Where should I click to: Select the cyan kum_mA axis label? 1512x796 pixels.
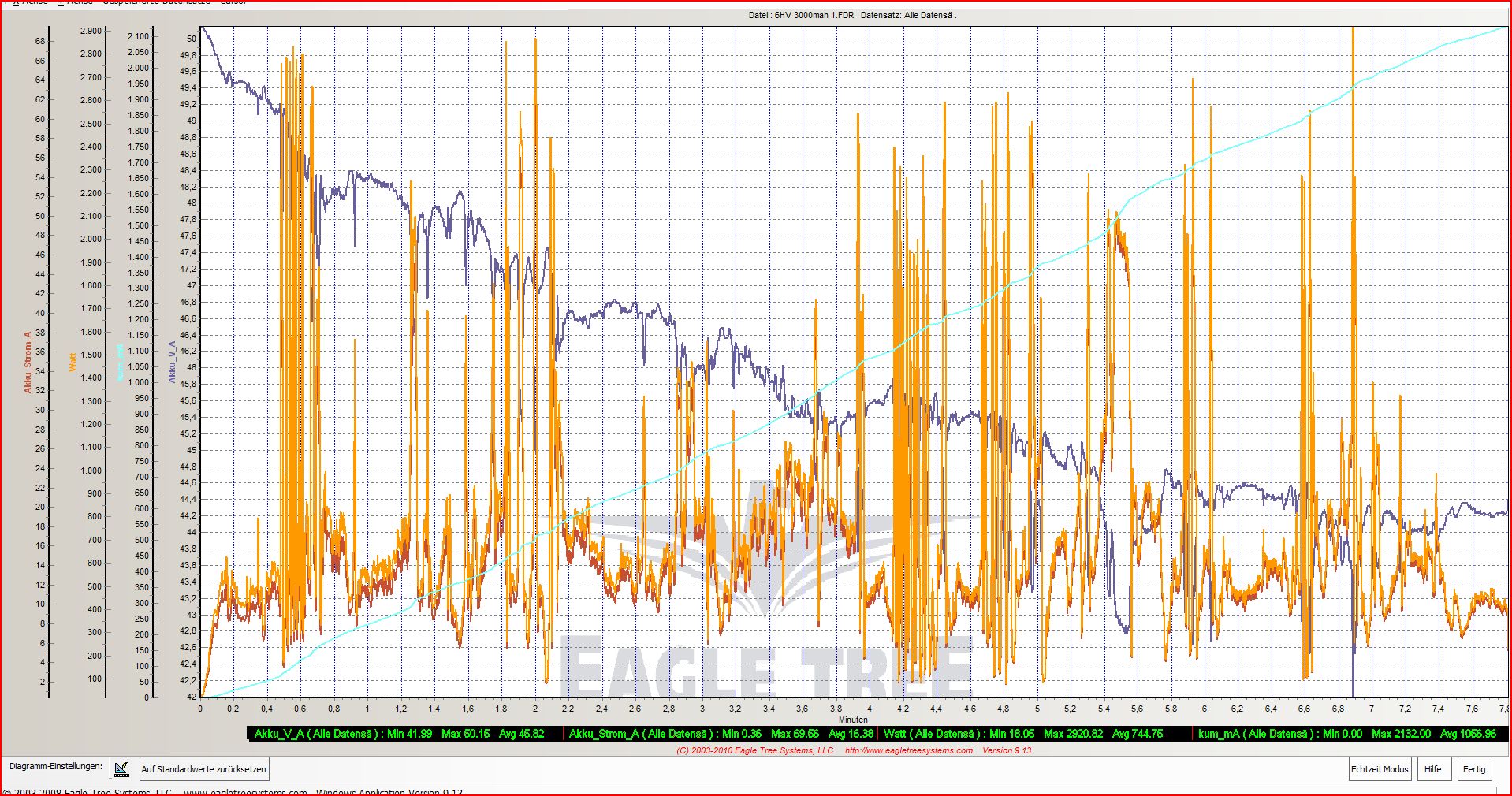tap(120, 363)
